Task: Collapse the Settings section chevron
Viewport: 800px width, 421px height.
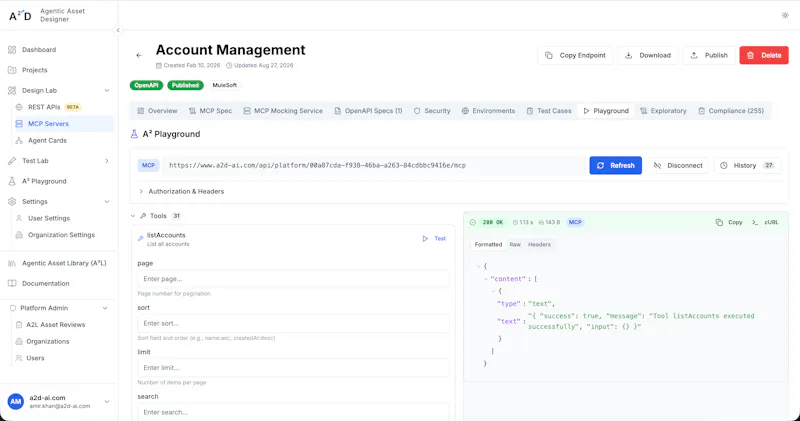Action: point(107,202)
